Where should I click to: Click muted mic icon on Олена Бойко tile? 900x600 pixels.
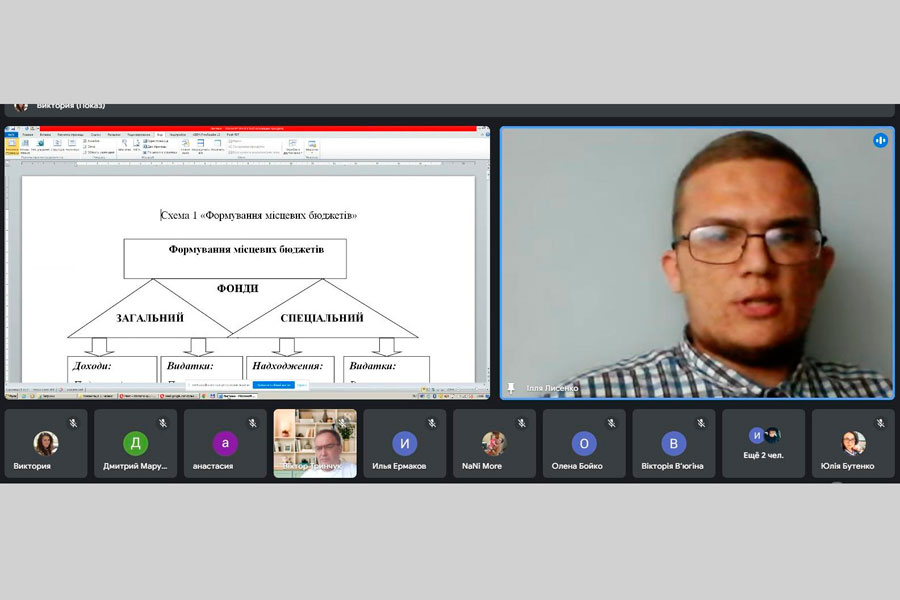click(611, 423)
